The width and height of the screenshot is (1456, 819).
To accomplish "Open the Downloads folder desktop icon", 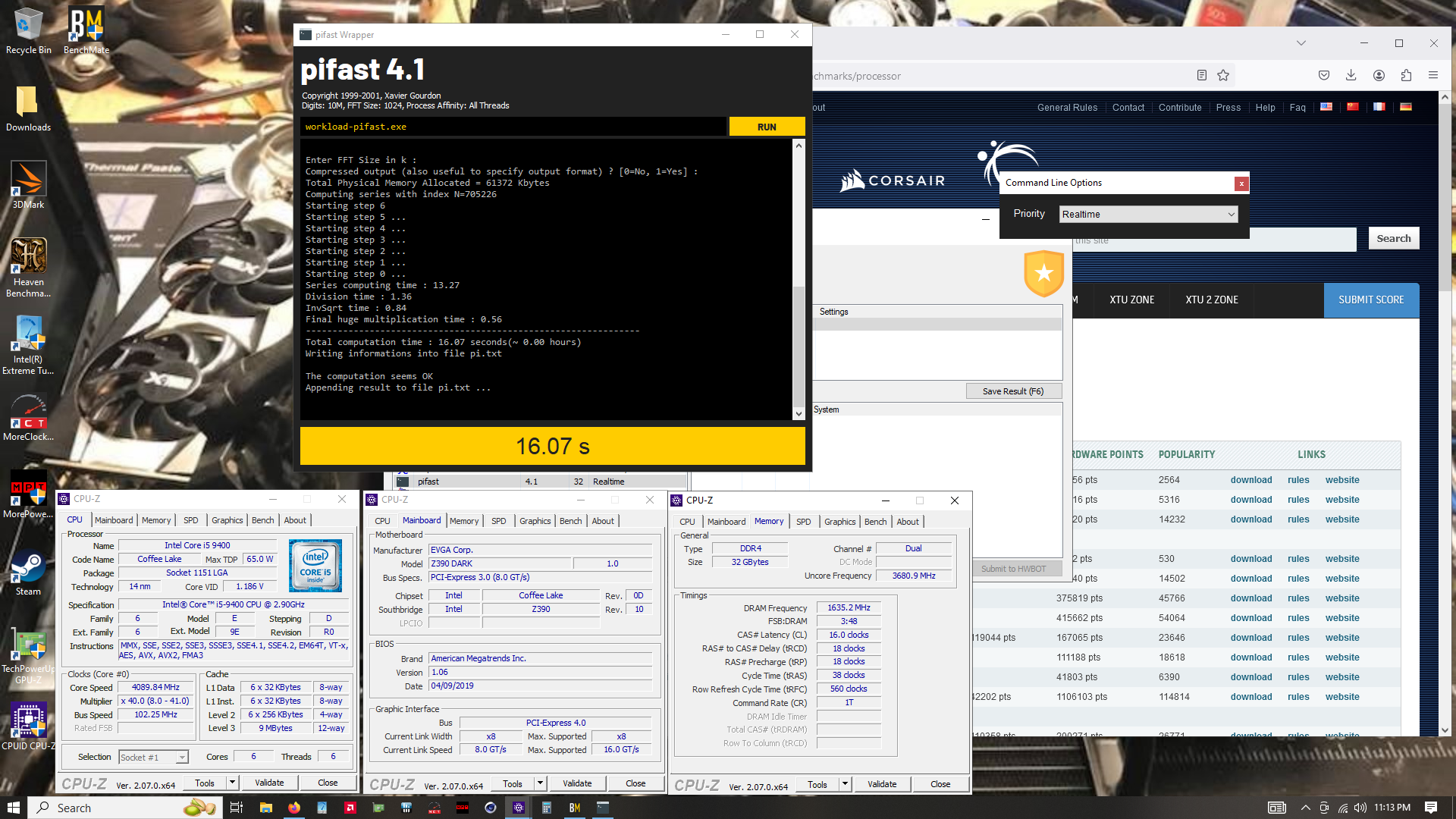I will pos(28,108).
